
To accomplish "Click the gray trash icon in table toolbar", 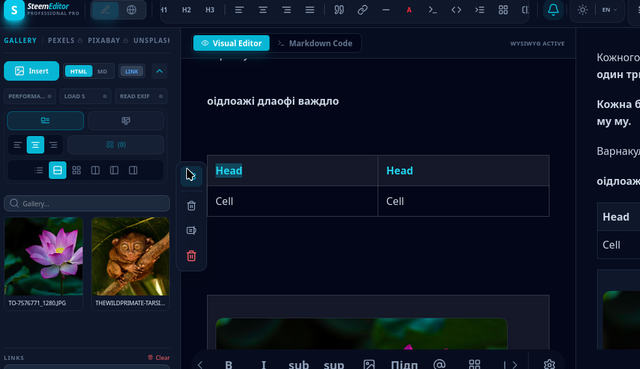I will coord(191,206).
